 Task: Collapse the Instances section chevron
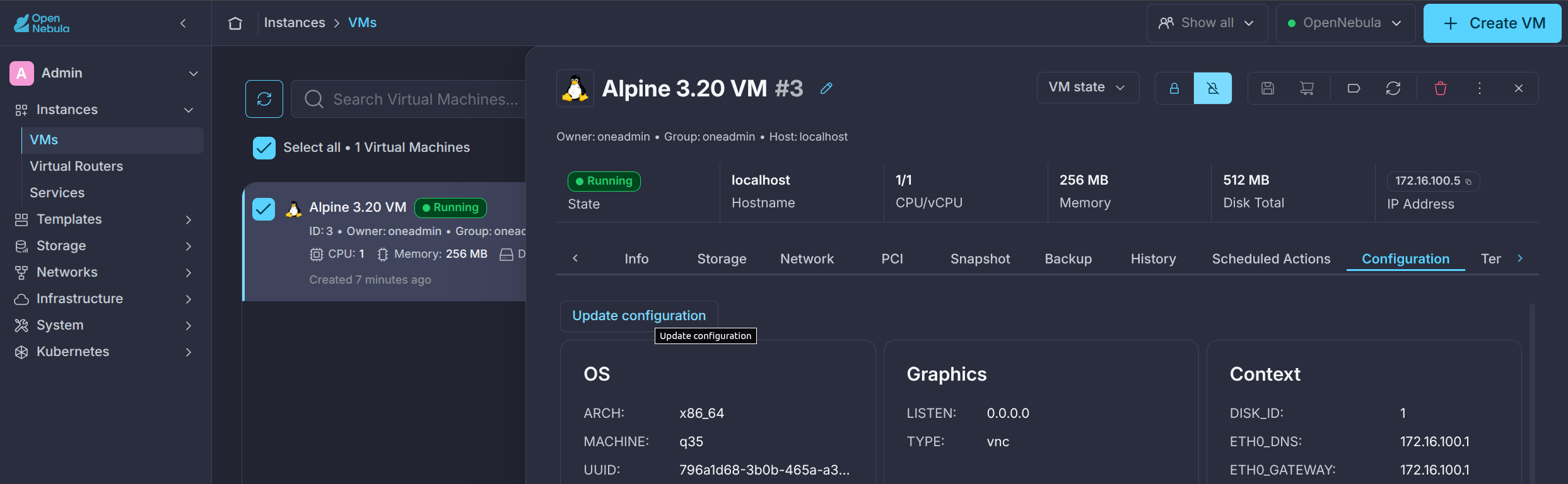[x=189, y=110]
